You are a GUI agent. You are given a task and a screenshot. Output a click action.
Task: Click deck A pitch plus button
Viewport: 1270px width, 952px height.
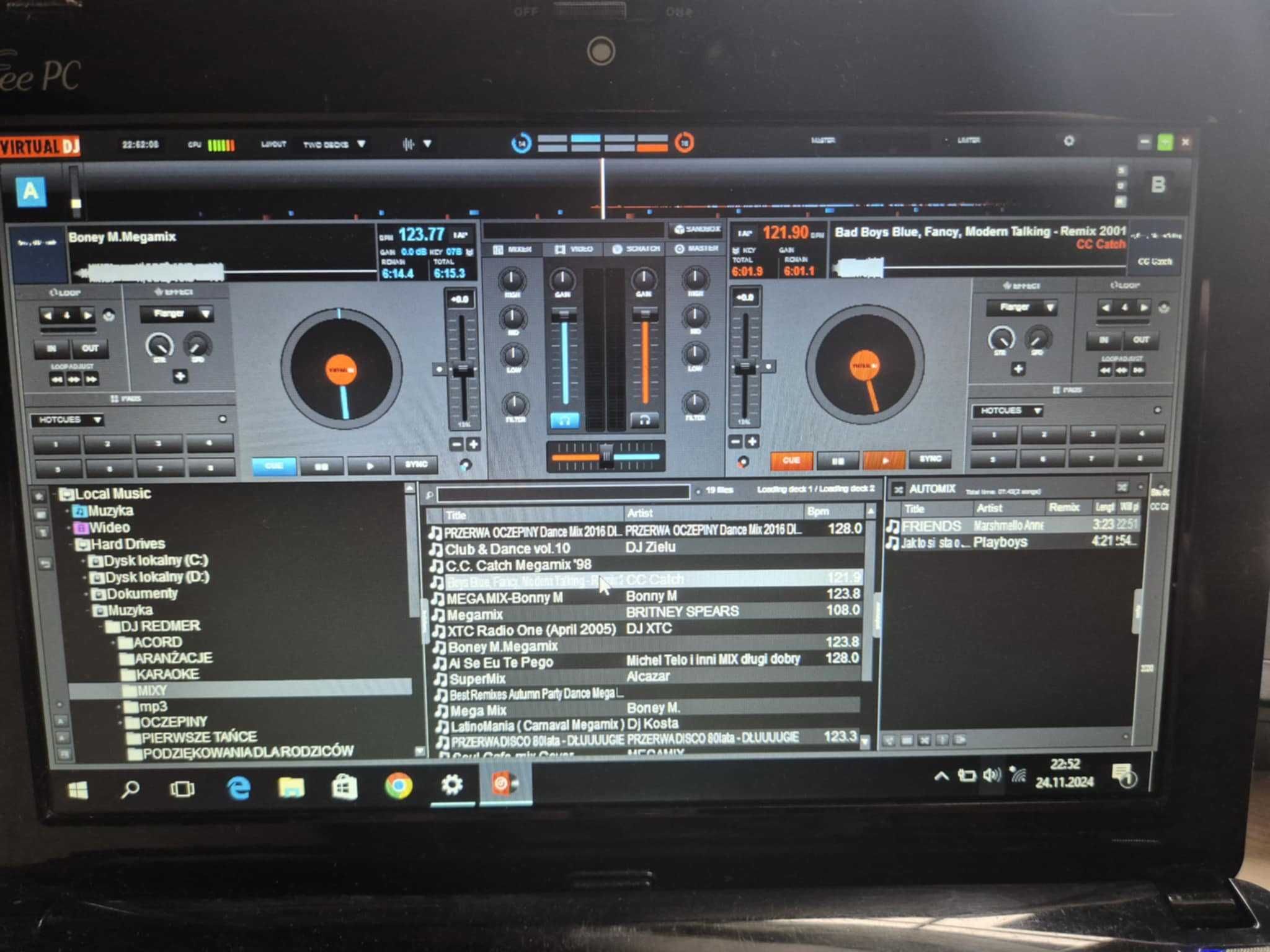[x=473, y=444]
